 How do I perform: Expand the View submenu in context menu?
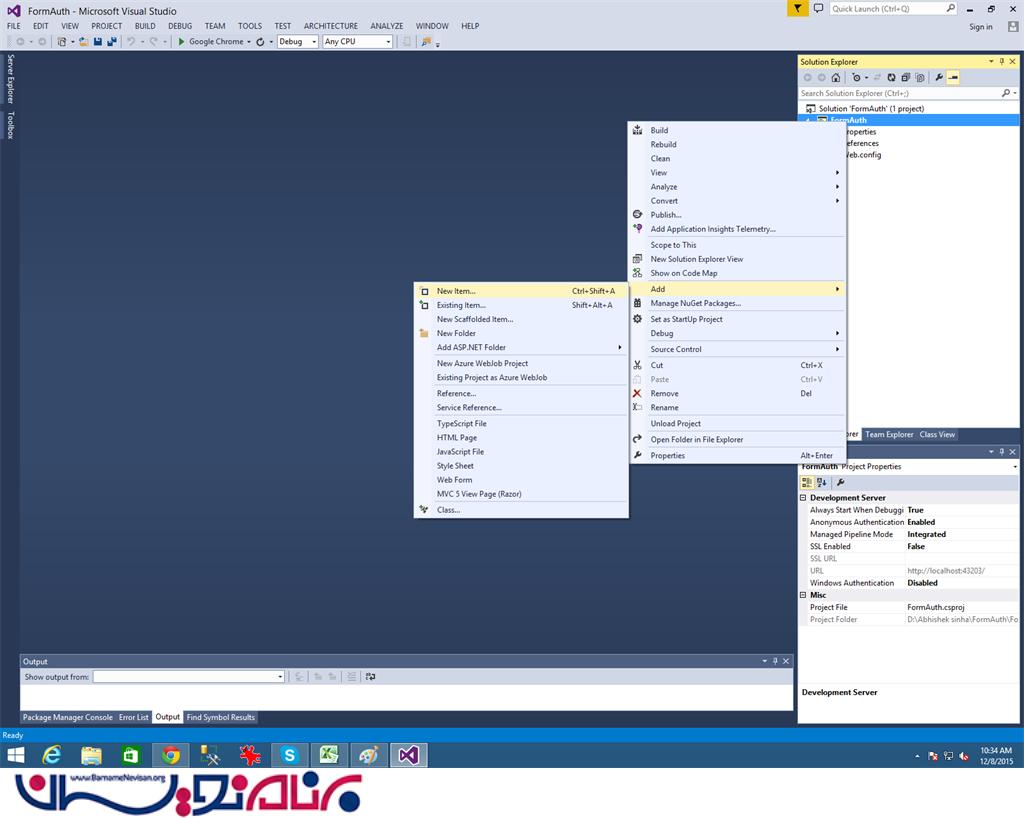click(737, 172)
